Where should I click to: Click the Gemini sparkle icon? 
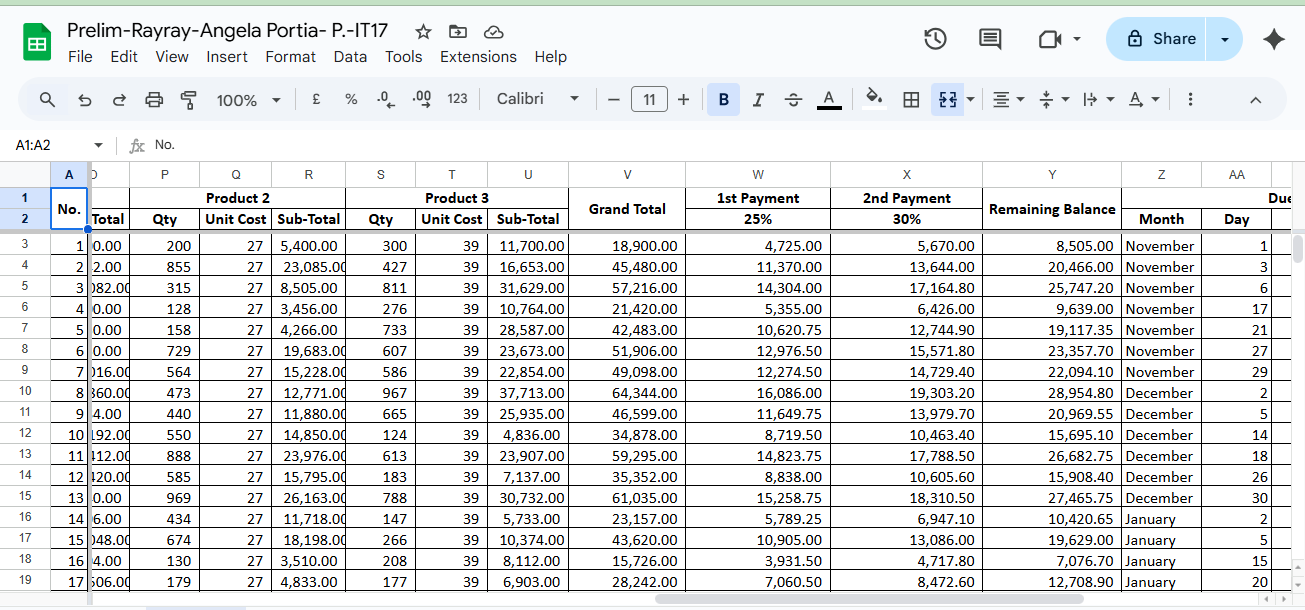tap(1274, 39)
